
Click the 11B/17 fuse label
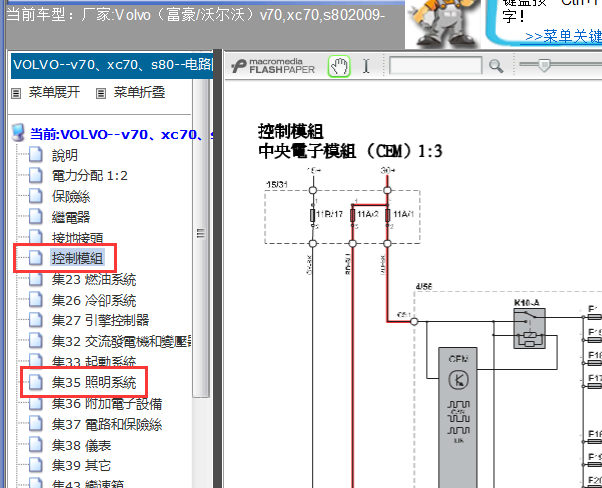[x=329, y=214]
